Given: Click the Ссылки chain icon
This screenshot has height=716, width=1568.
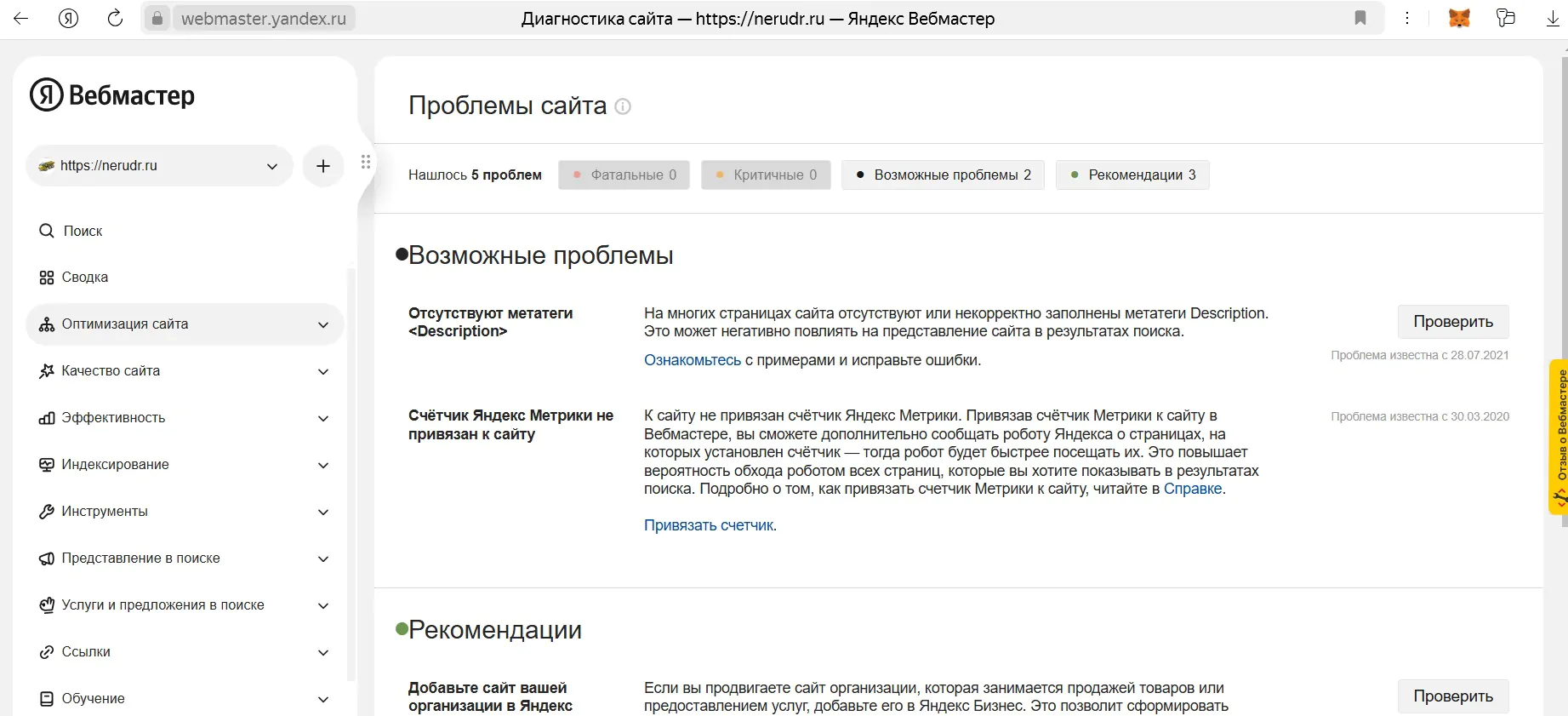Looking at the screenshot, I should click(47, 652).
